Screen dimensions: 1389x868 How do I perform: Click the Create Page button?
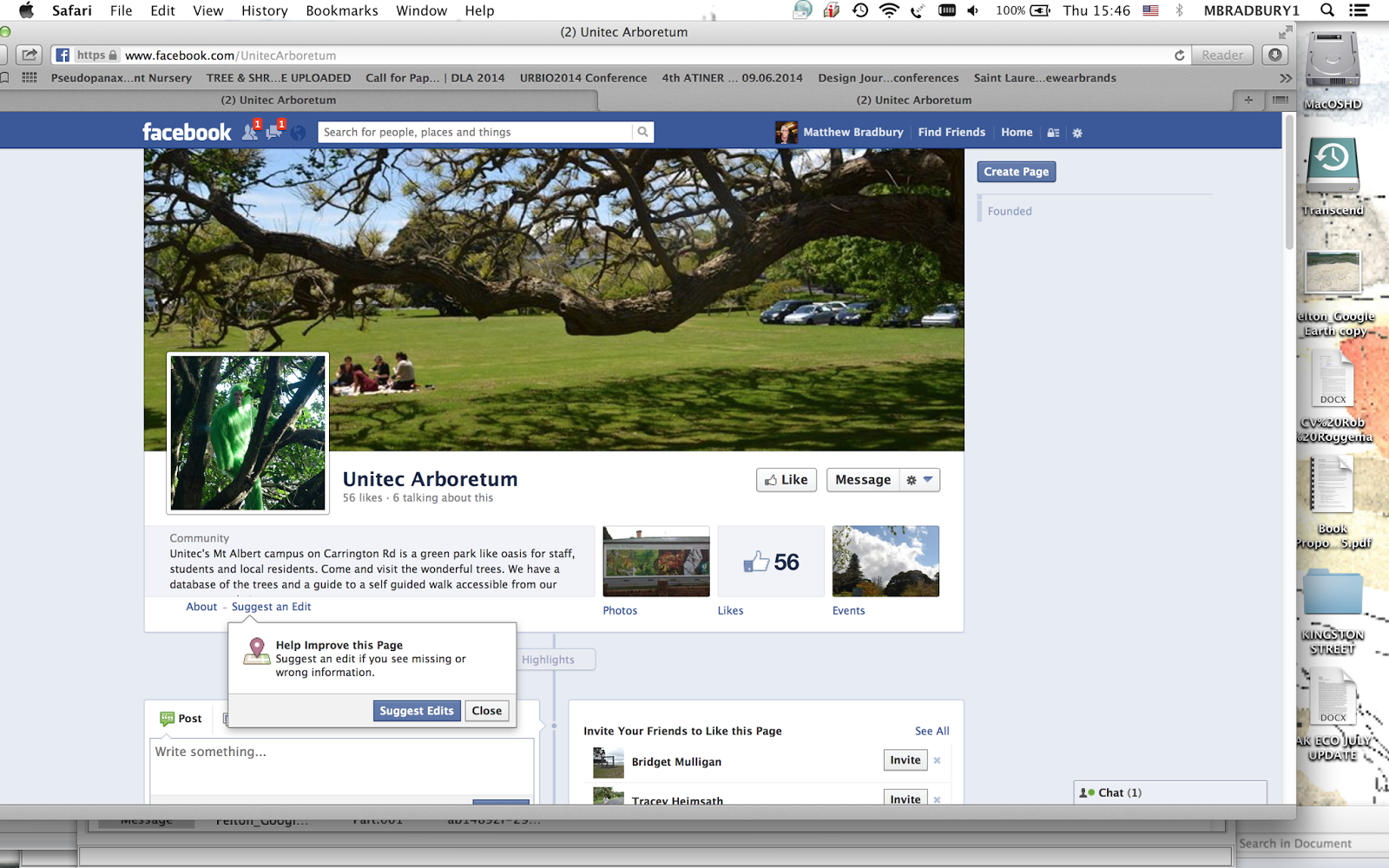(x=1017, y=172)
